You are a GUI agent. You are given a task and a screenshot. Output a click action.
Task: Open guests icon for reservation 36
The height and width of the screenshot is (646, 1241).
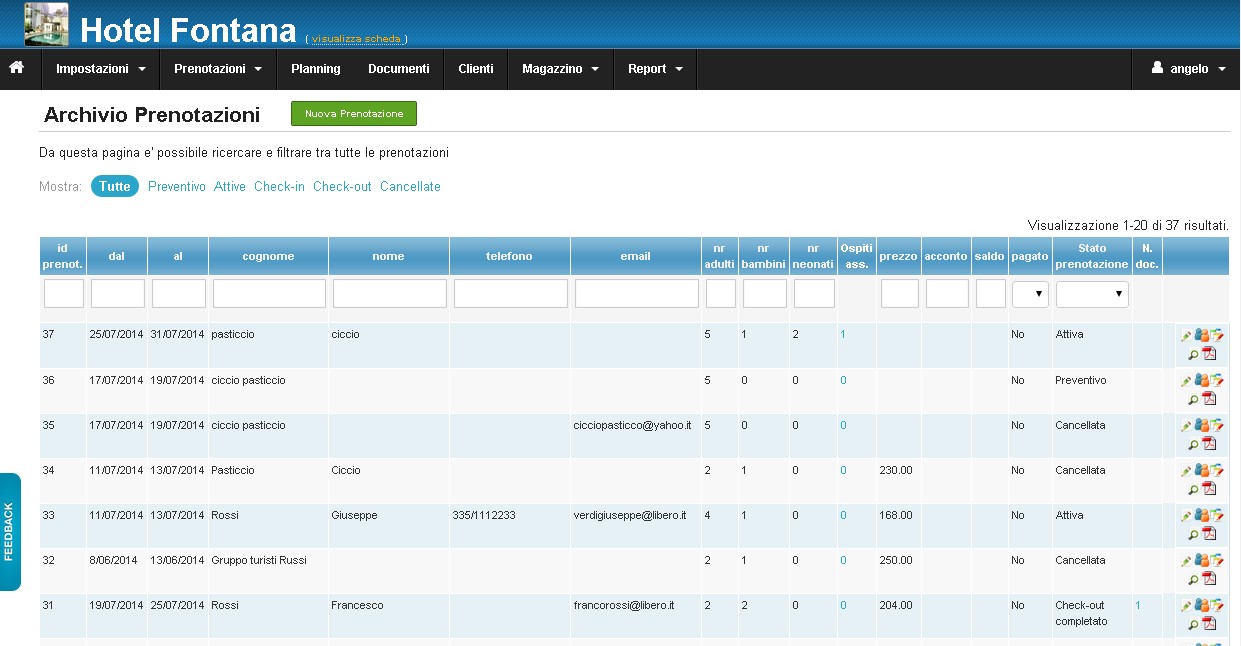click(1201, 381)
